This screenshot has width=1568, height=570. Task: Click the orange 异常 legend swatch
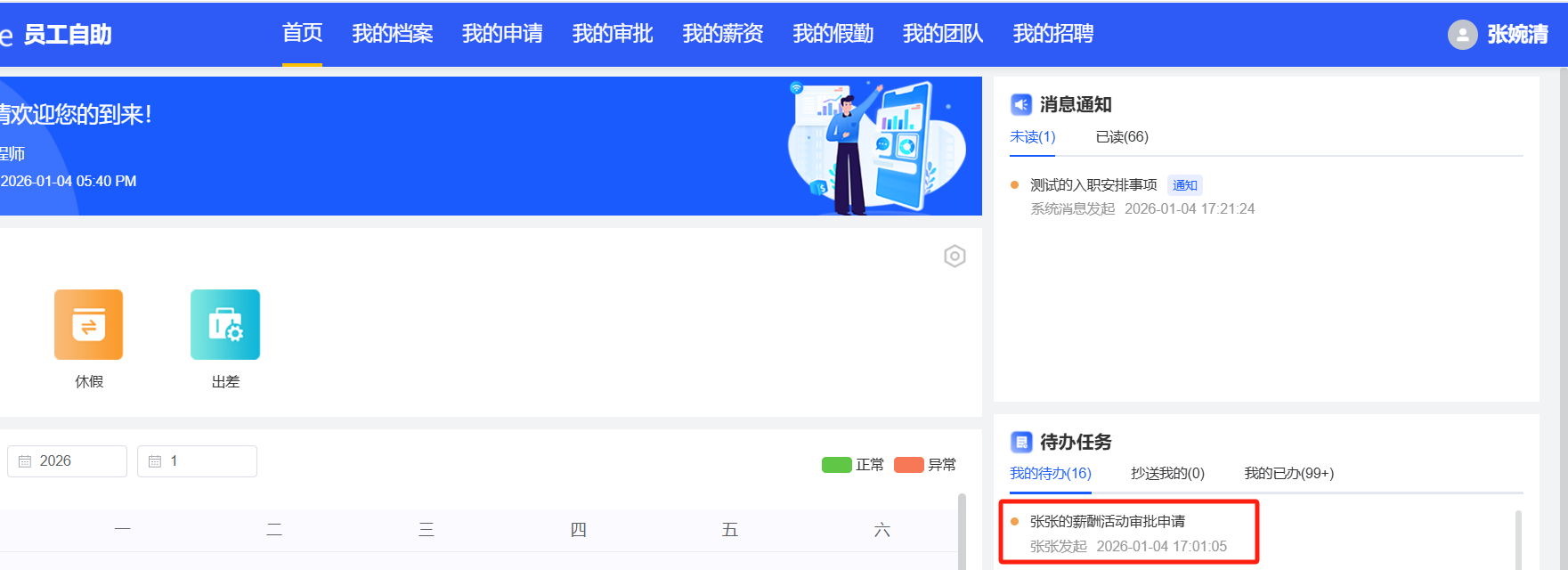pyautogui.click(x=909, y=465)
